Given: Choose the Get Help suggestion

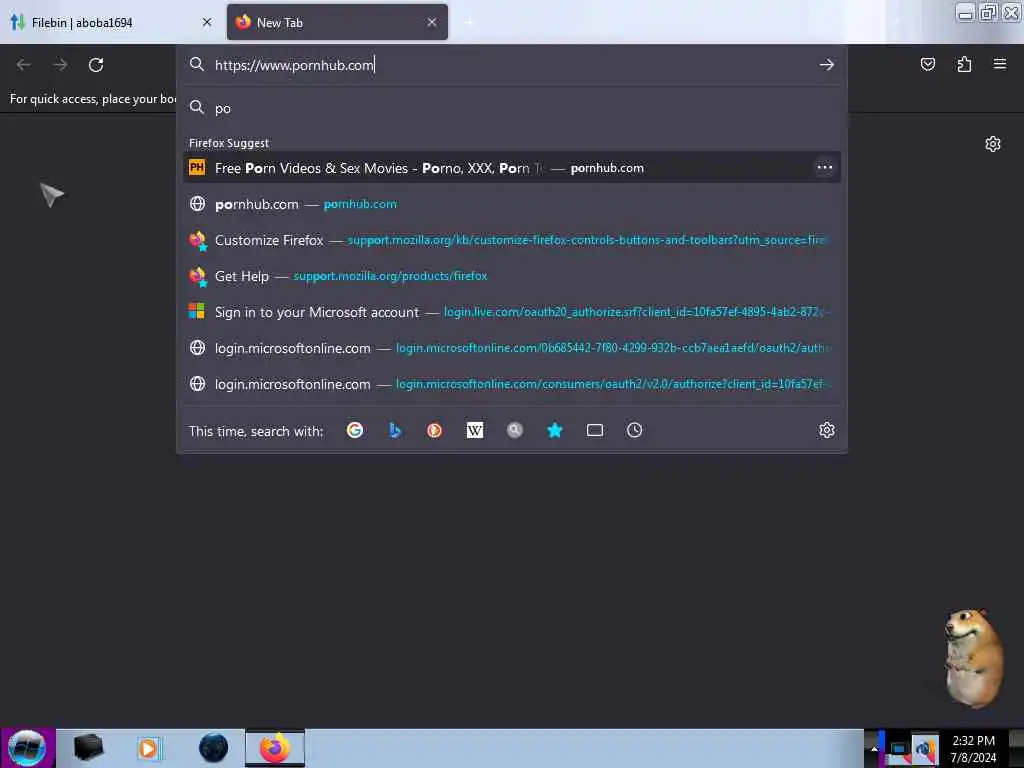Looking at the screenshot, I should point(512,276).
